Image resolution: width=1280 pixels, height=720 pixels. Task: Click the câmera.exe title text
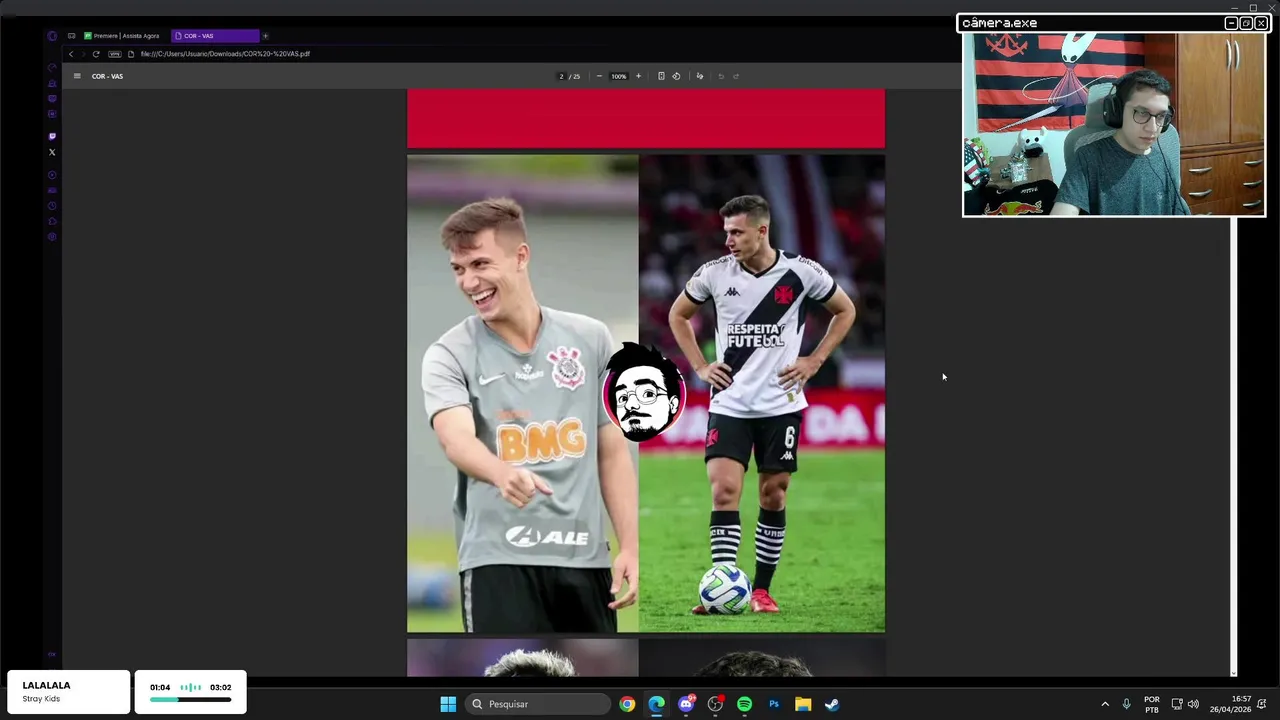tap(999, 23)
